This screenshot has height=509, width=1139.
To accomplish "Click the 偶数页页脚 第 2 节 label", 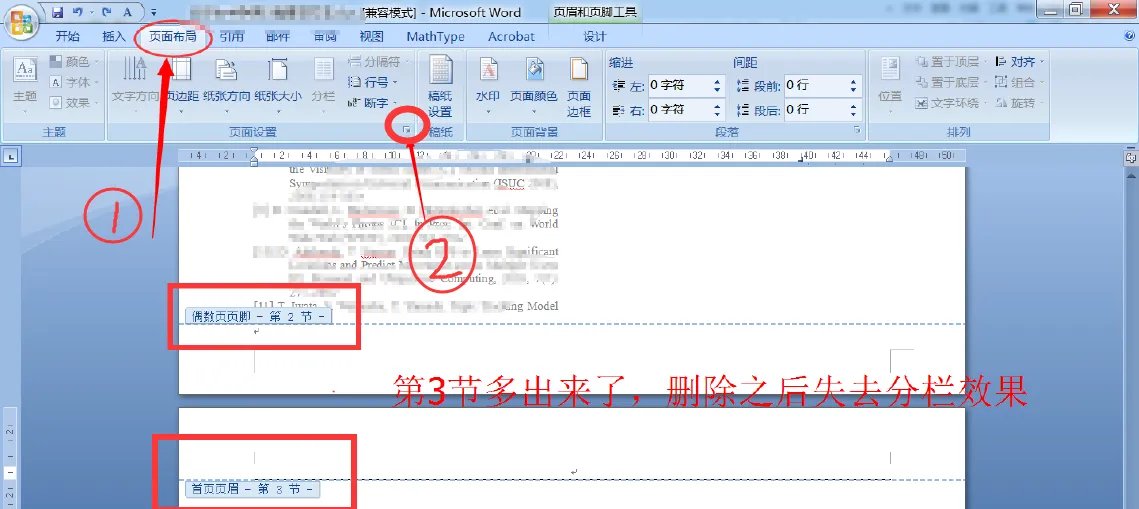I will 259,317.
